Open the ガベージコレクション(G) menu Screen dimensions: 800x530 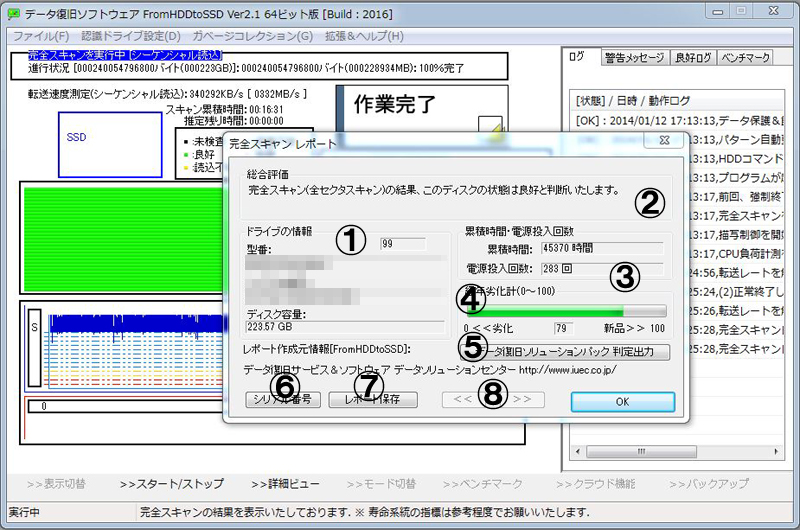pos(253,36)
